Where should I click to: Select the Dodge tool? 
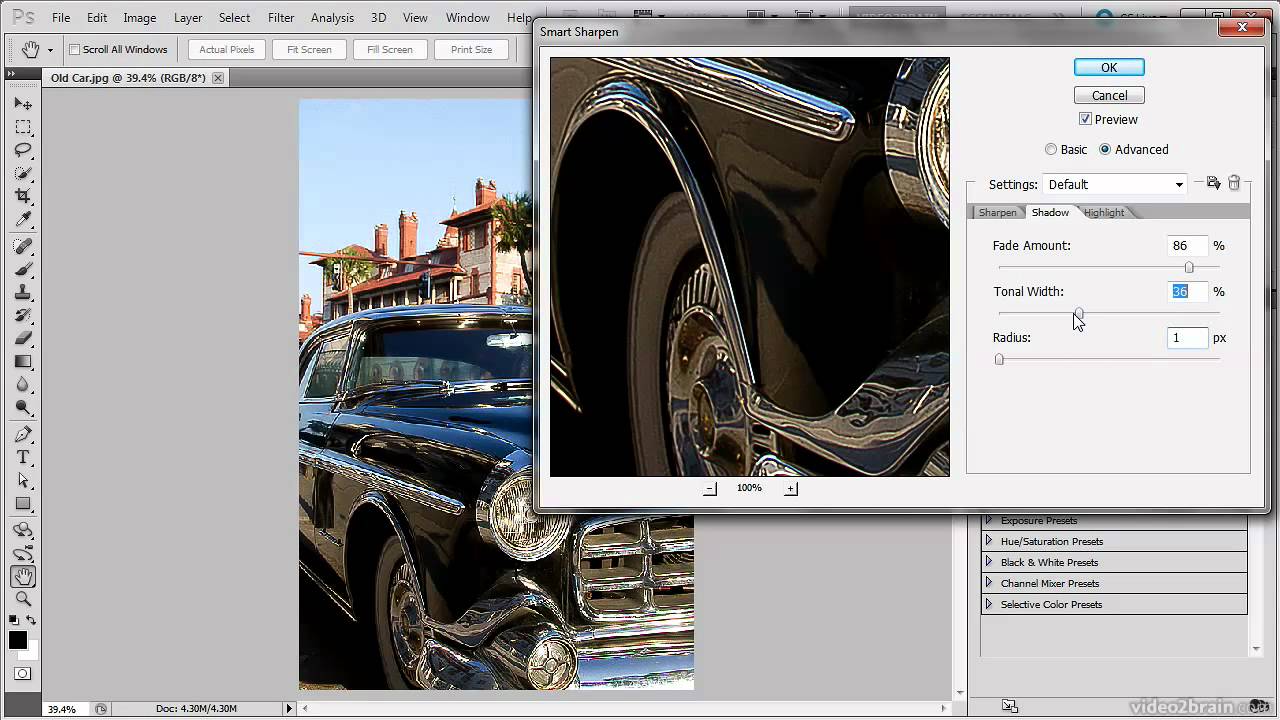(x=23, y=407)
